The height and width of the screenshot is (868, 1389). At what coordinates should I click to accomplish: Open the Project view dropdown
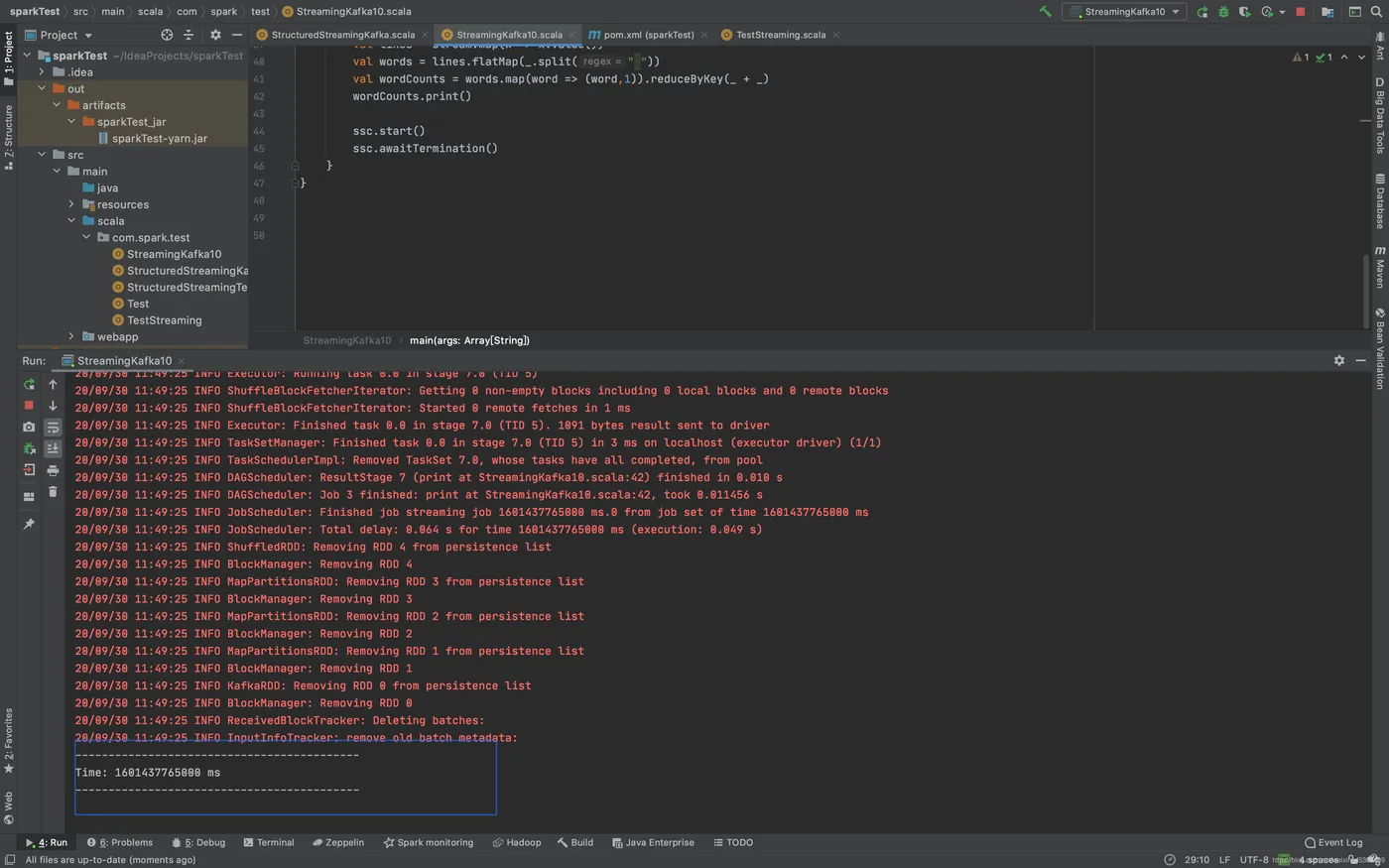59,35
